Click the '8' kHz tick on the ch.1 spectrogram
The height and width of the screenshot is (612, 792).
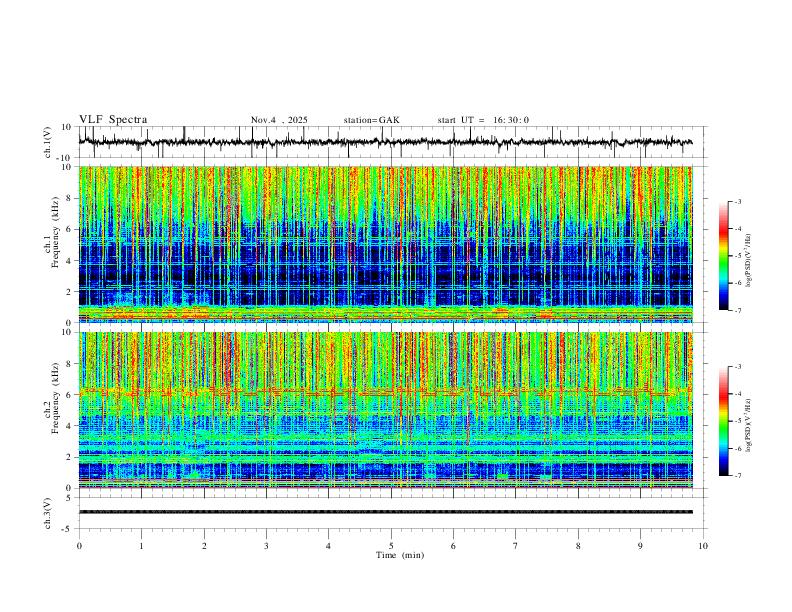[x=69, y=198]
